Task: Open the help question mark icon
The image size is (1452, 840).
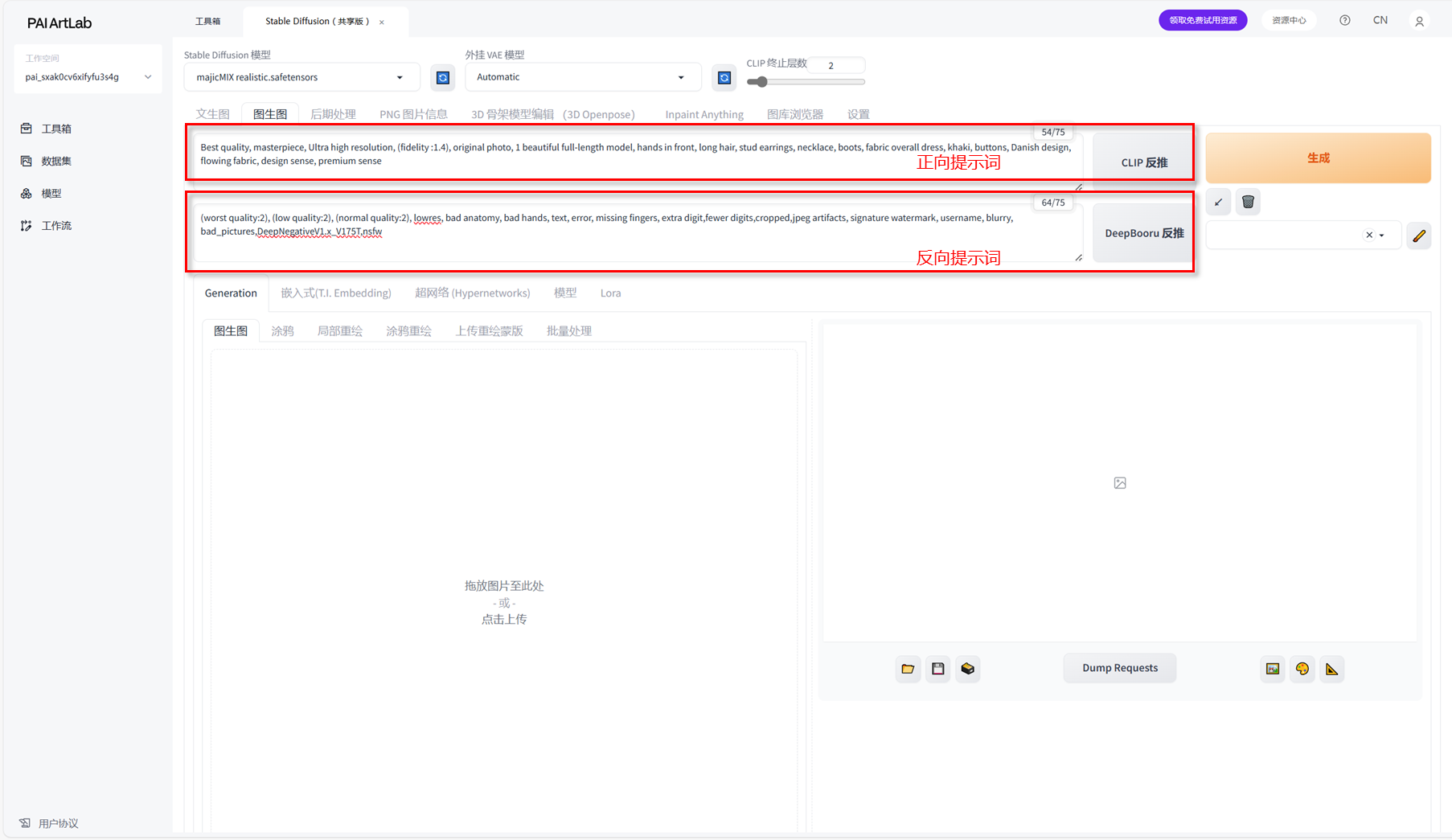Action: (1345, 20)
